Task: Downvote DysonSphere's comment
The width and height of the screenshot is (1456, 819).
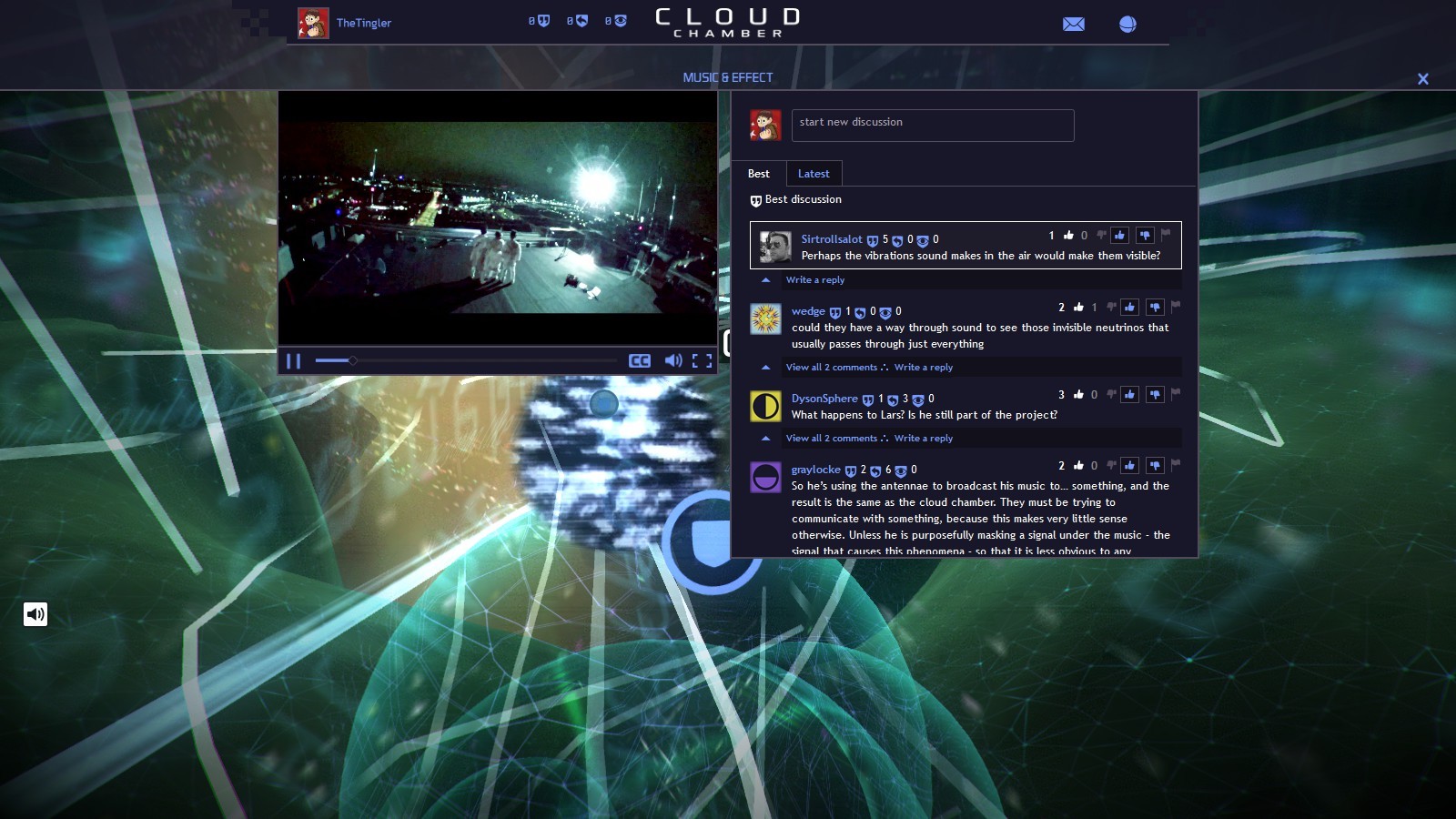Action: point(1155,395)
